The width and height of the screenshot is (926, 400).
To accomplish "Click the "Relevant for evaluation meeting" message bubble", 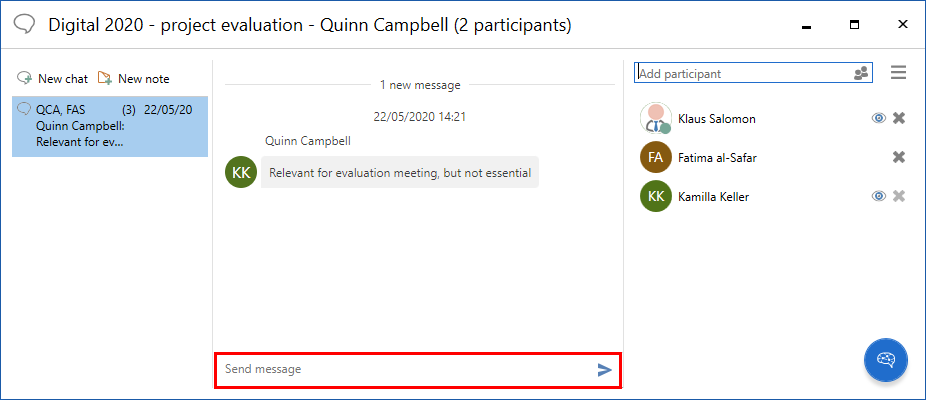I will click(x=399, y=172).
